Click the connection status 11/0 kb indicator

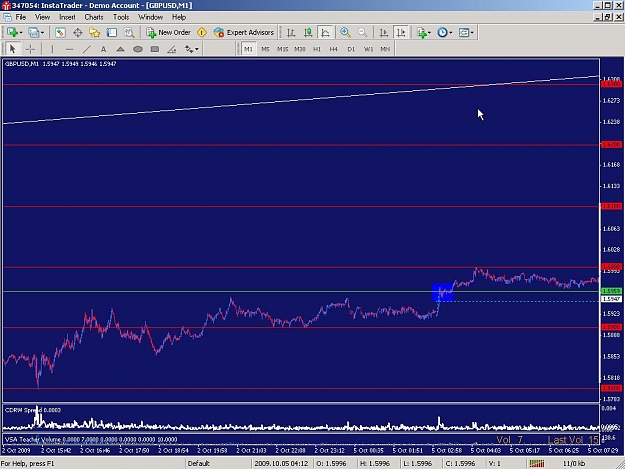coord(574,463)
